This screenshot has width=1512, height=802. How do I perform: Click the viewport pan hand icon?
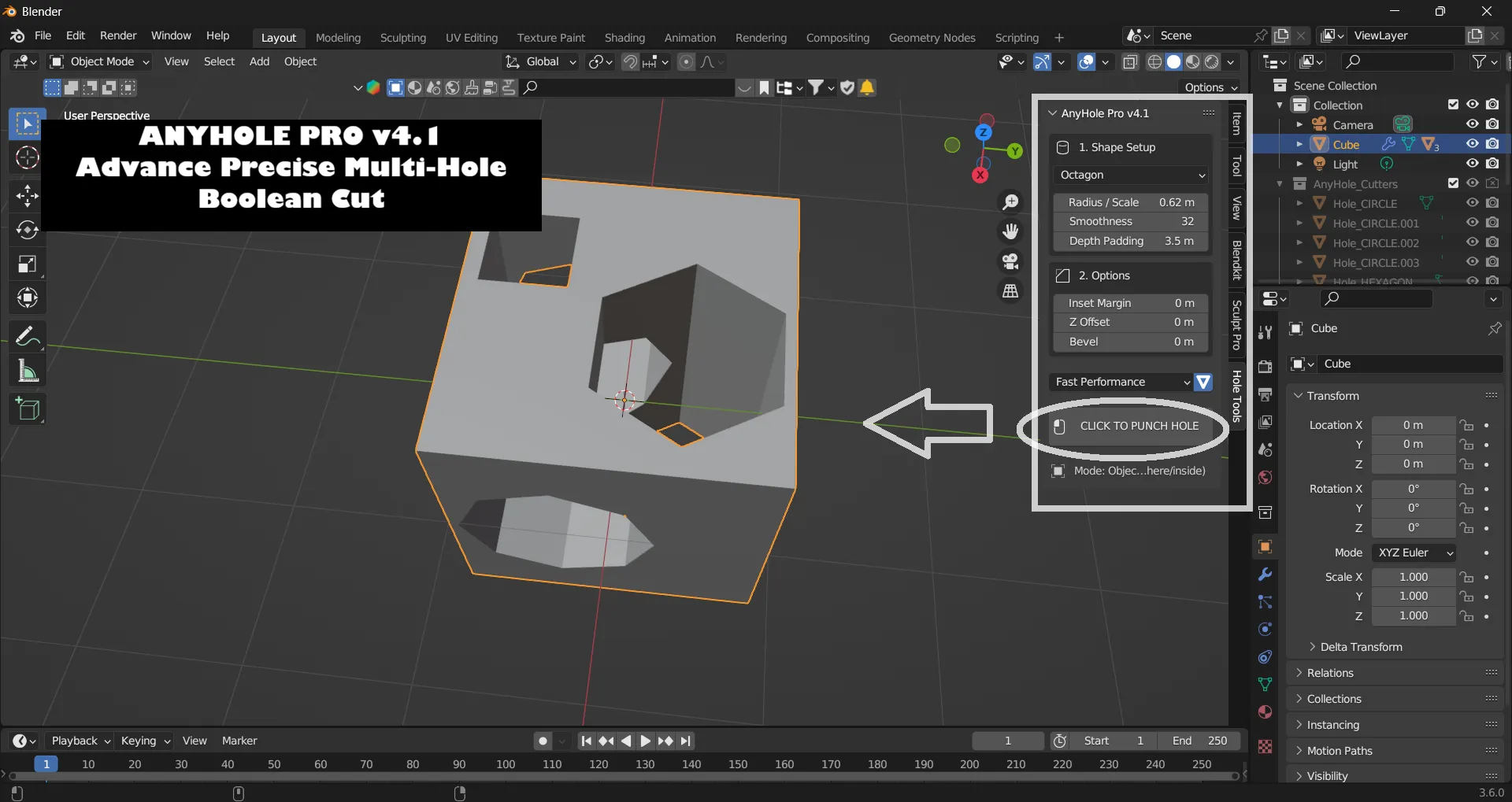pos(1010,231)
